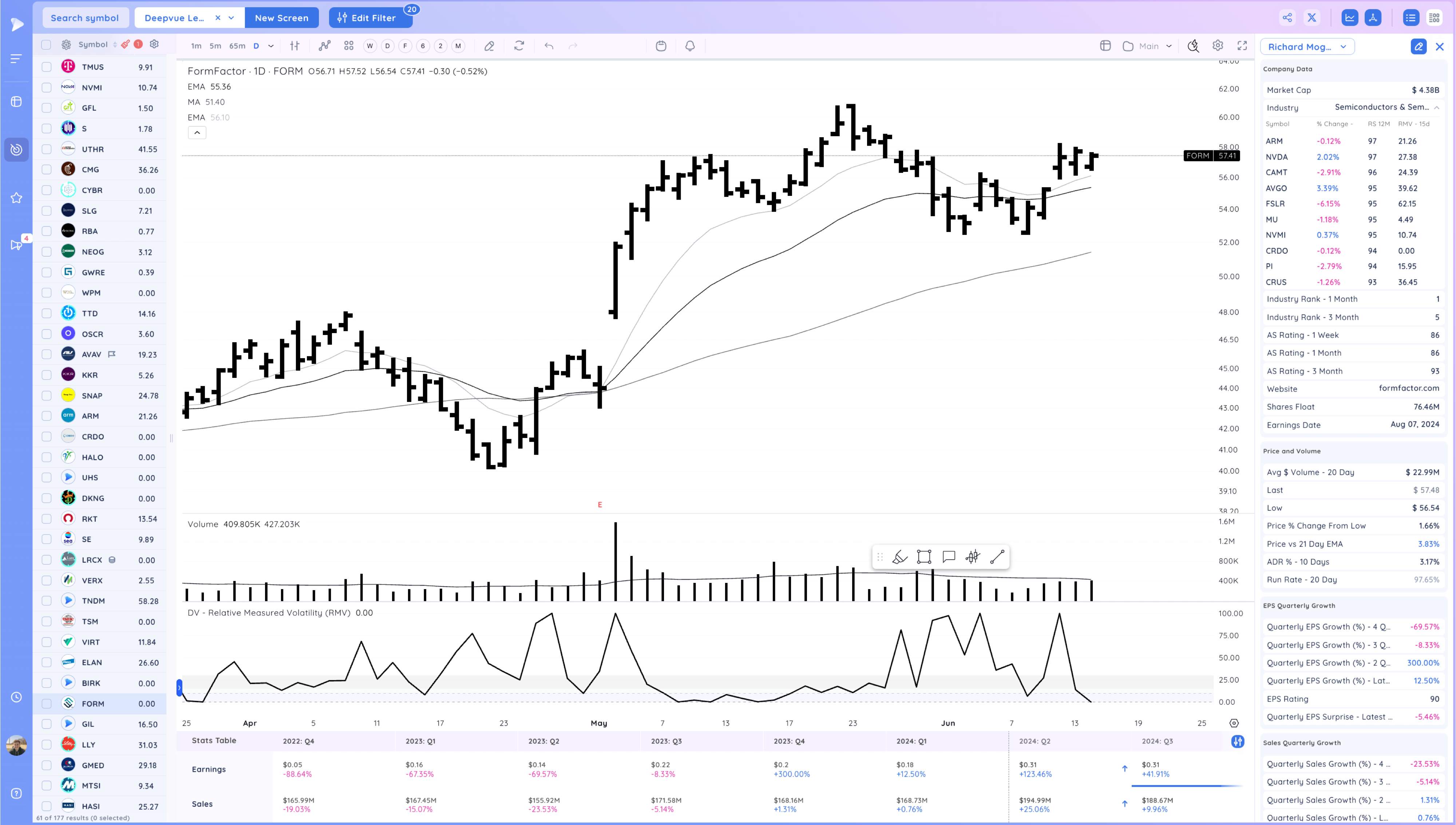Click the Edit Filter button
1456x825 pixels.
click(371, 17)
